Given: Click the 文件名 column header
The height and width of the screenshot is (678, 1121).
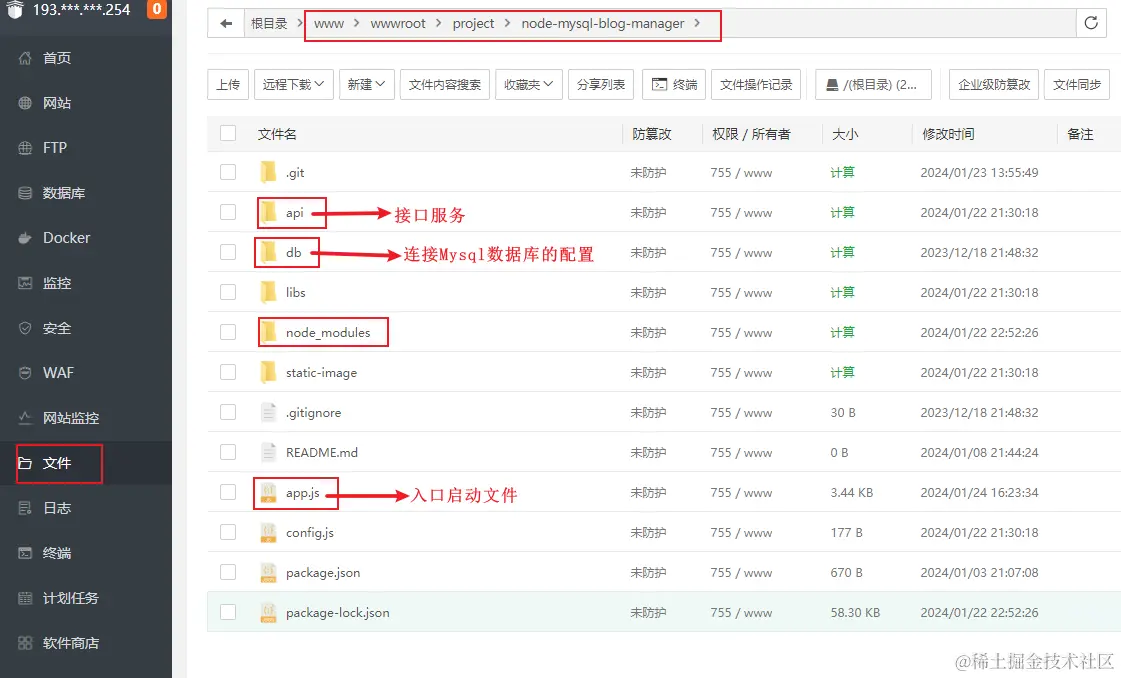Looking at the screenshot, I should click(277, 134).
